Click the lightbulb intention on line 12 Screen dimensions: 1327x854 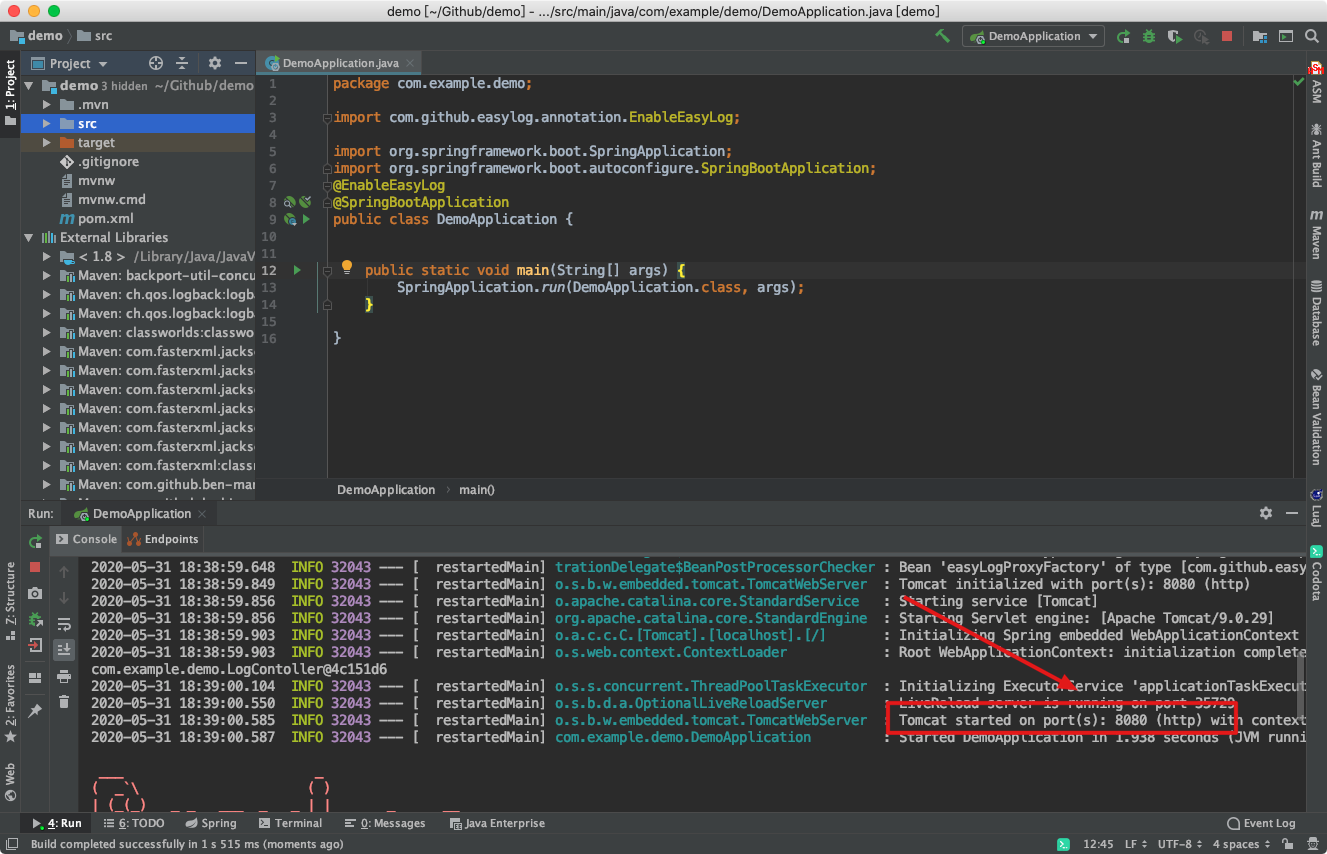pos(347,268)
